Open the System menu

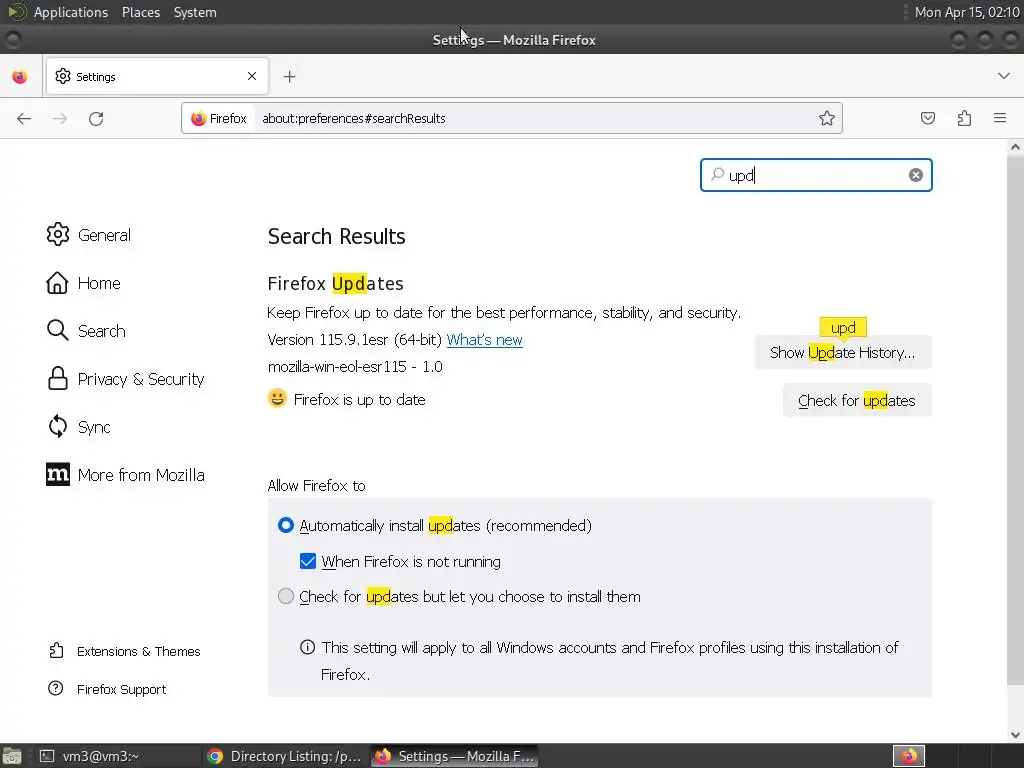[x=195, y=12]
